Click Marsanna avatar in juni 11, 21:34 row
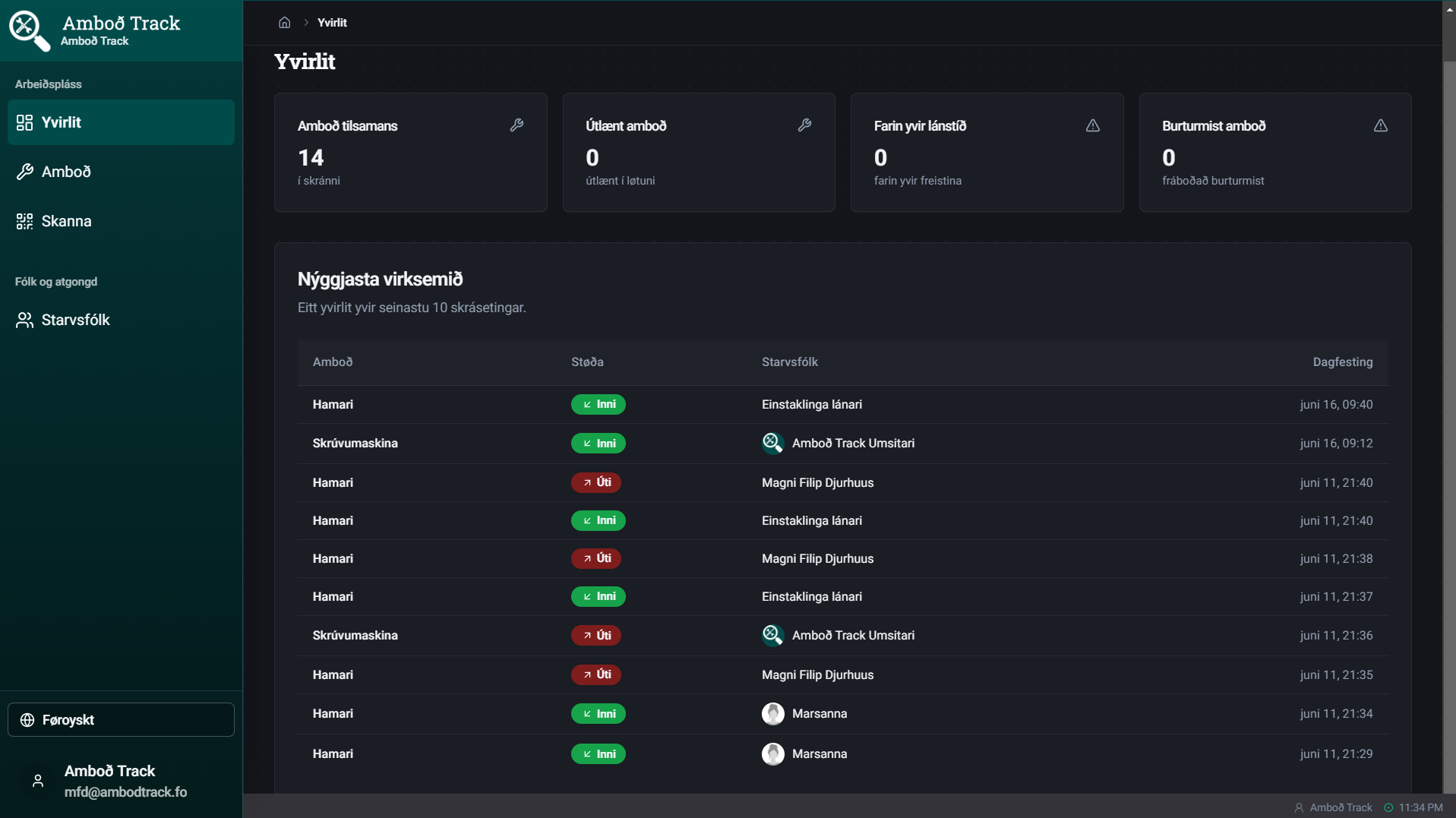1456x818 pixels. pyautogui.click(x=772, y=713)
